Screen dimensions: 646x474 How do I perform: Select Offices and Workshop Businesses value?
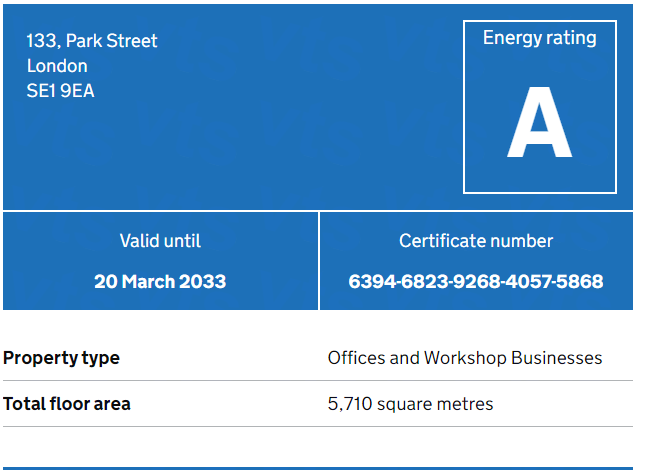[465, 358]
